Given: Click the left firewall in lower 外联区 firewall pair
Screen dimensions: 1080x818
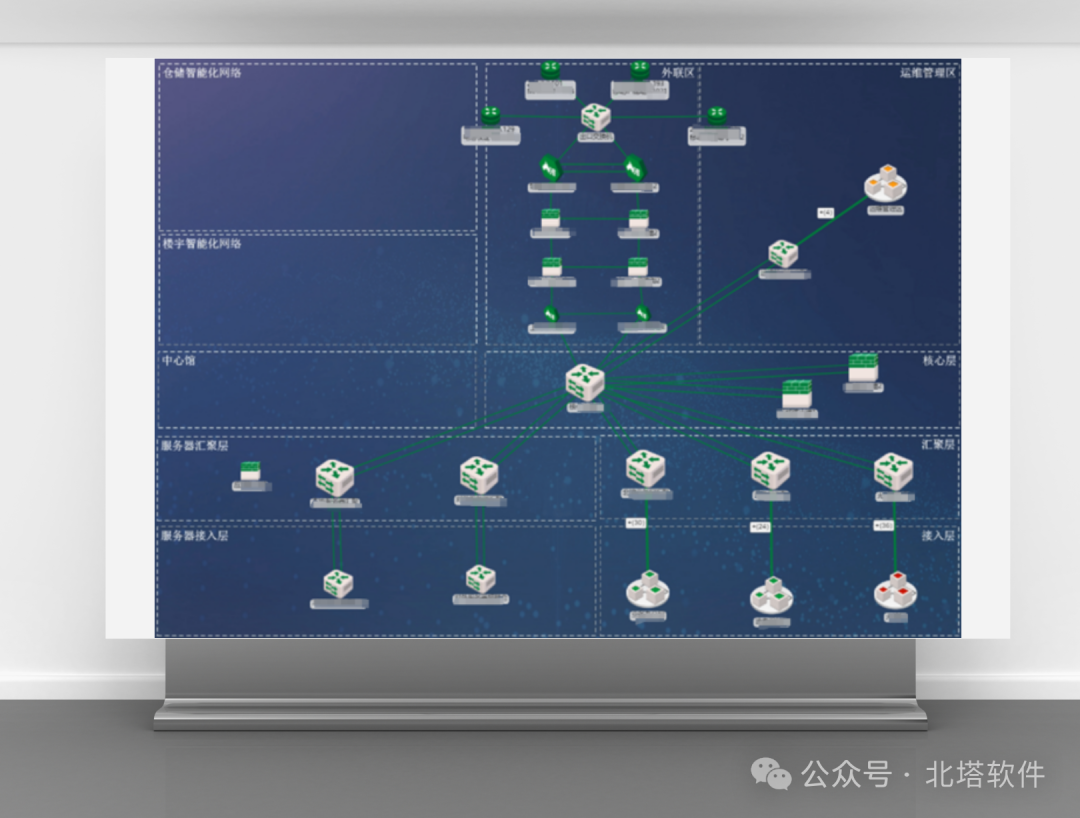Looking at the screenshot, I should coord(552,267).
